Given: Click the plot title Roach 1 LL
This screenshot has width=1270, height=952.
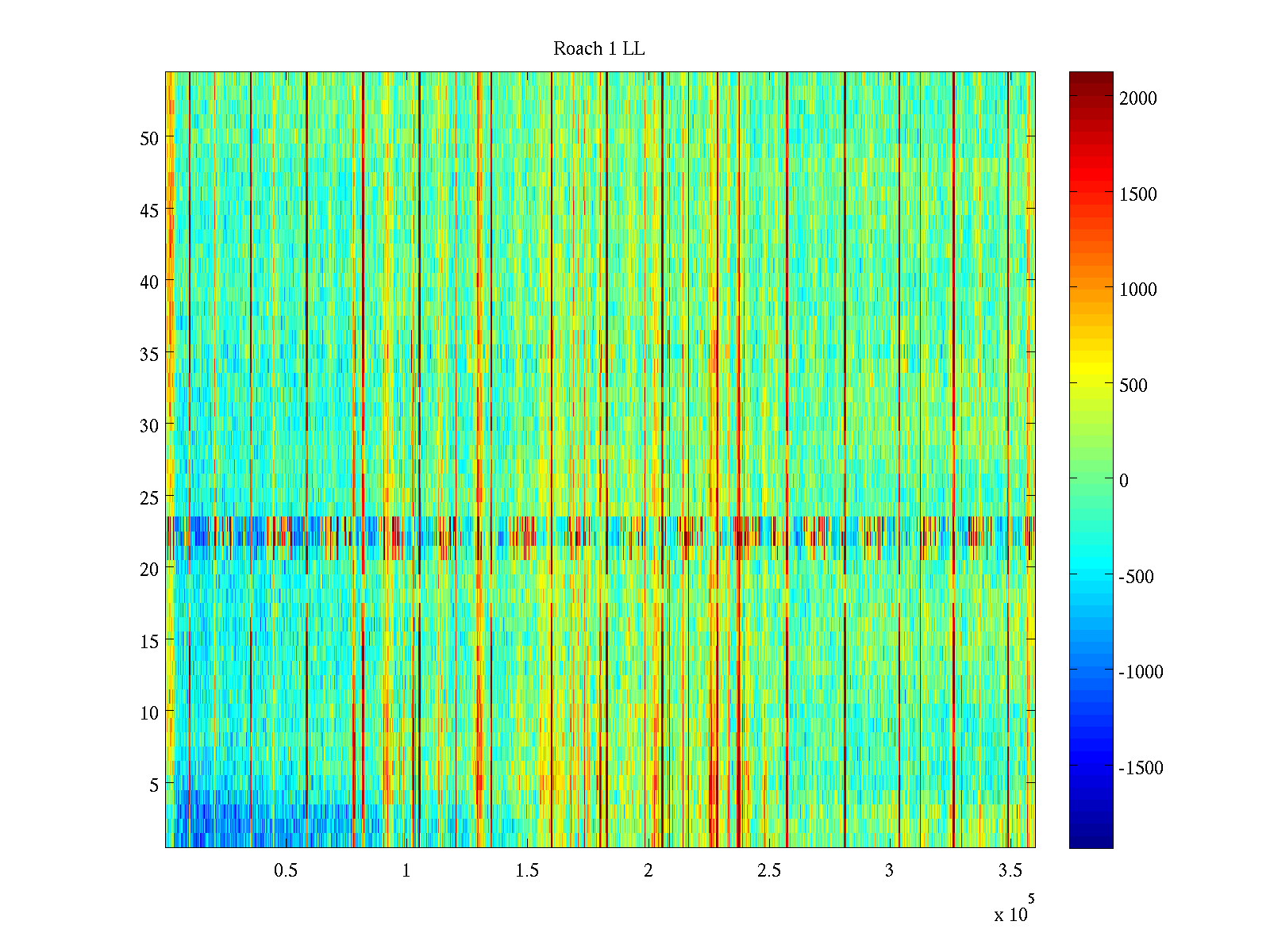Looking at the screenshot, I should pos(598,49).
